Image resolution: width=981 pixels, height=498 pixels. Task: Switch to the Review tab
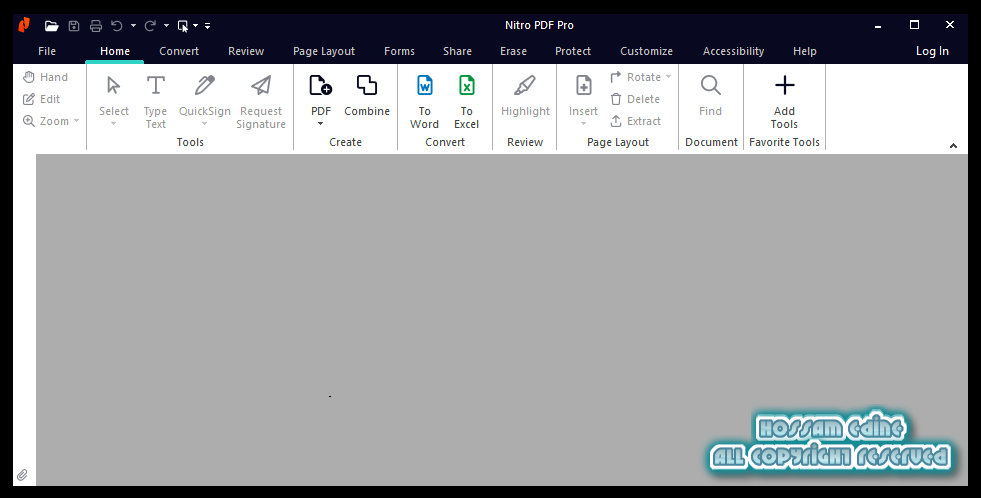pos(246,51)
